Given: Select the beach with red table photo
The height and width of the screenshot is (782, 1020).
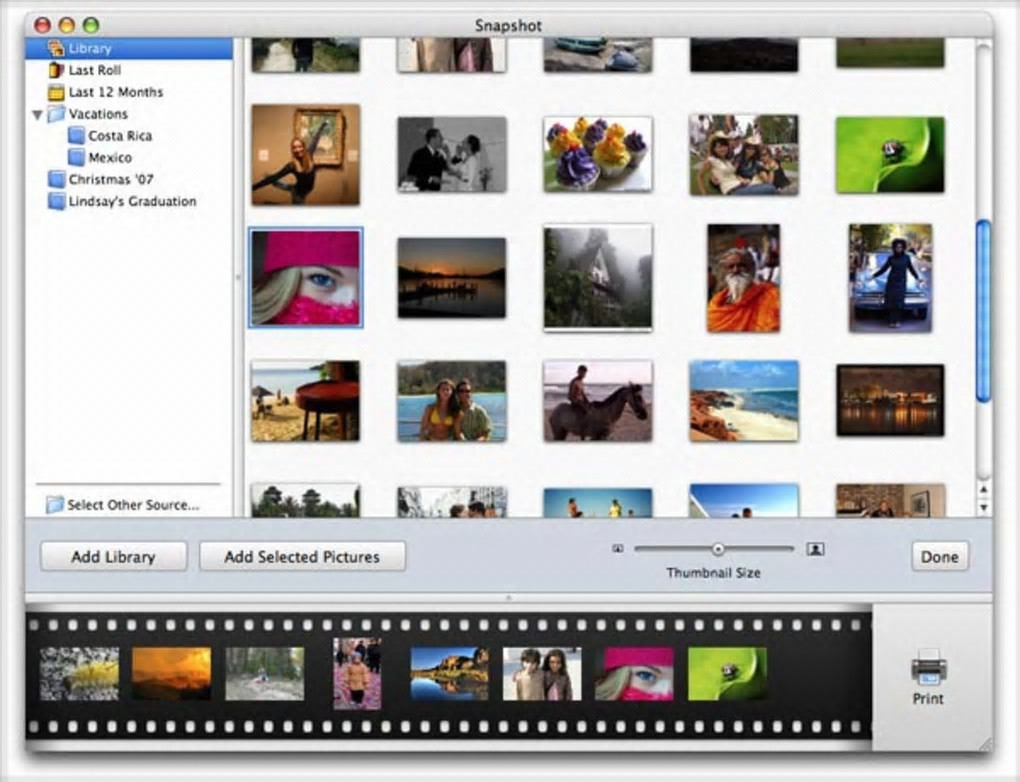Looking at the screenshot, I should (x=306, y=401).
